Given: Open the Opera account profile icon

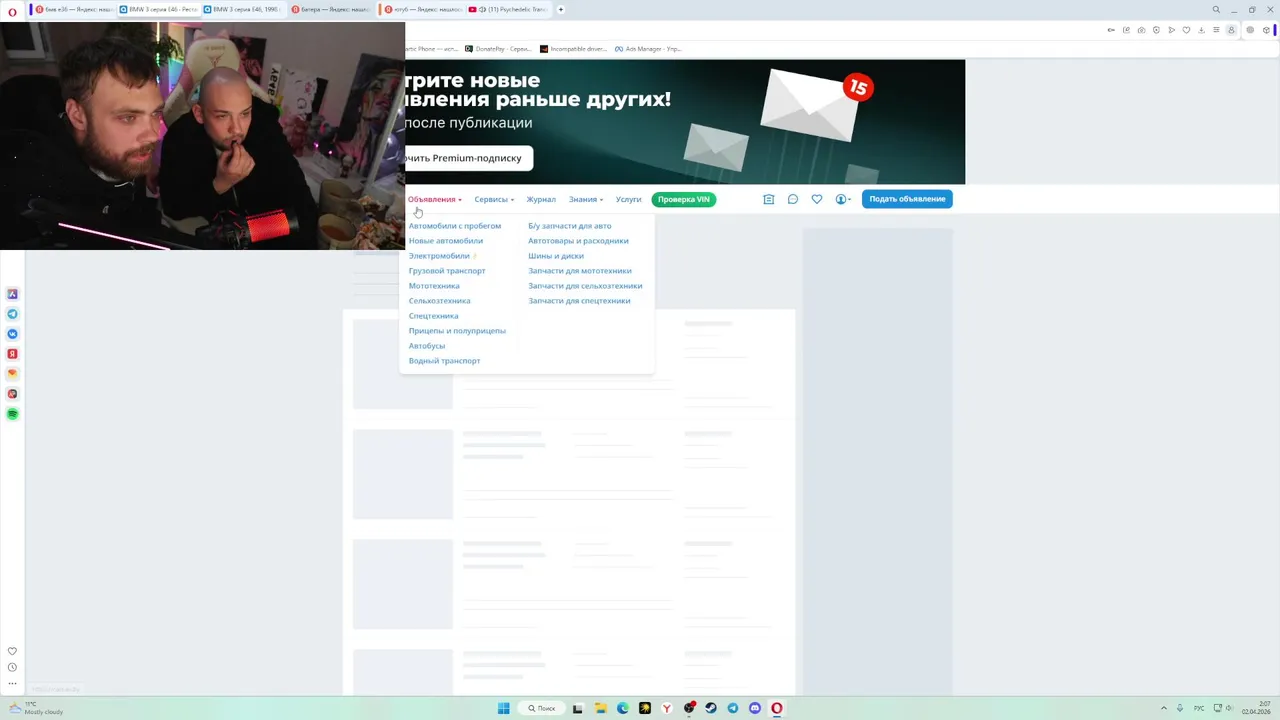Looking at the screenshot, I should tap(1231, 30).
